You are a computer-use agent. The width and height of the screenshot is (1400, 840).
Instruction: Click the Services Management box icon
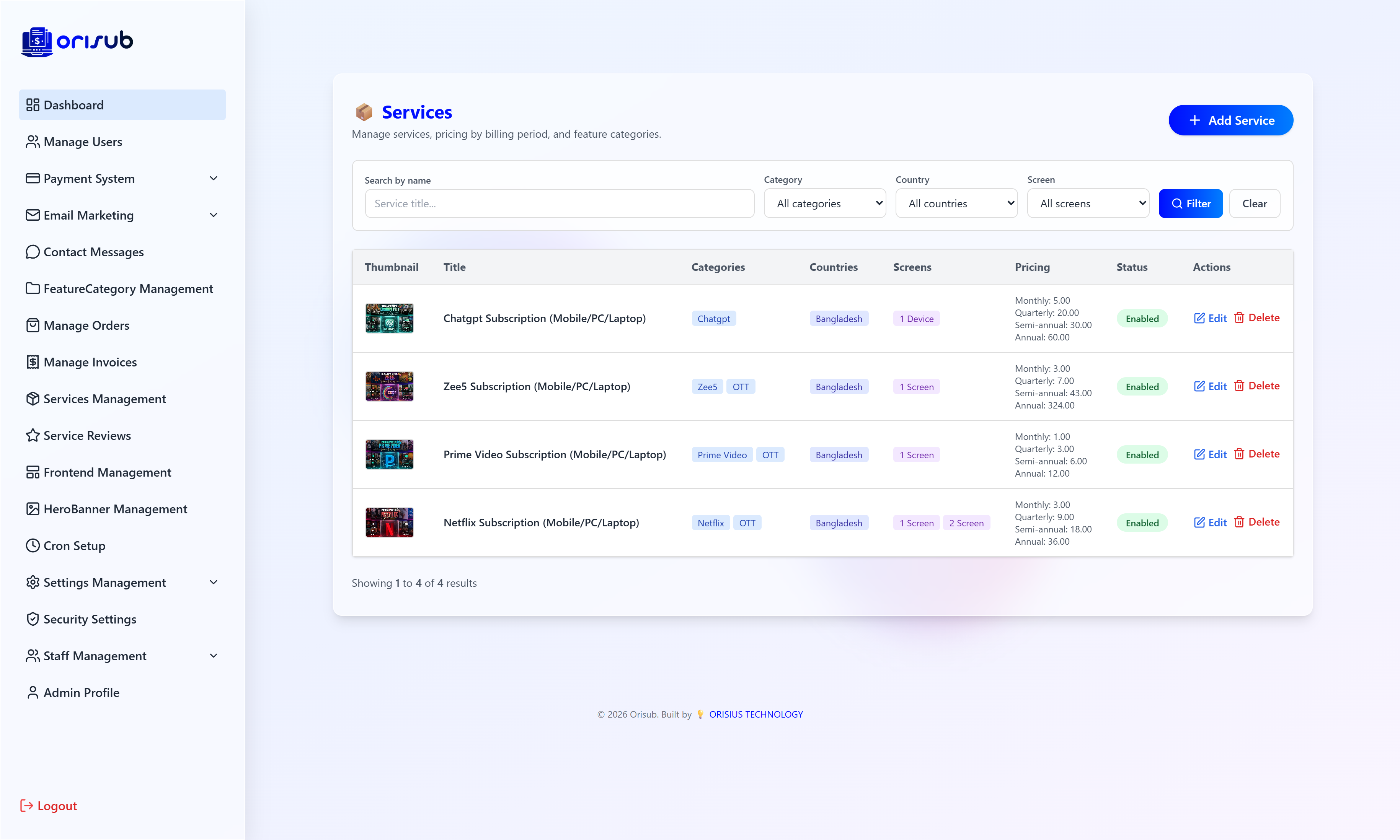click(x=33, y=399)
